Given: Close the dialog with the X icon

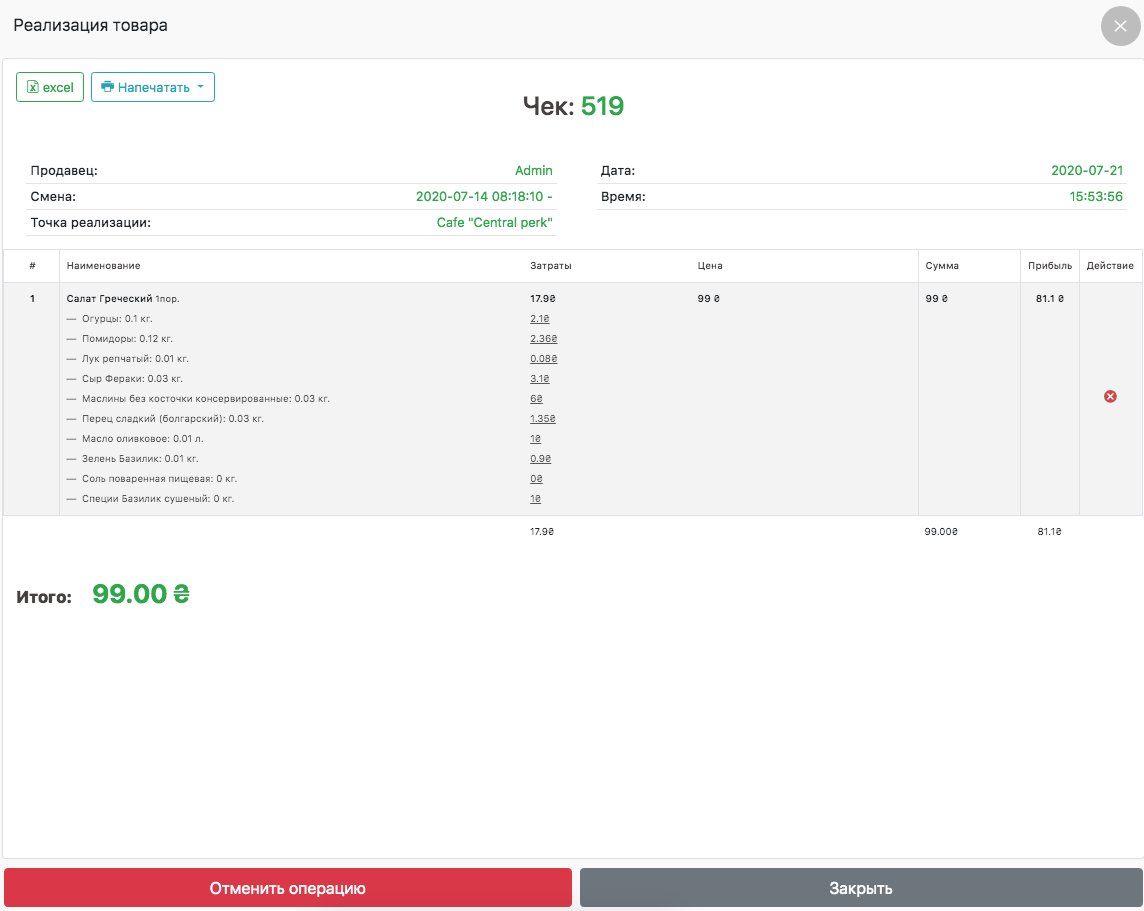Looking at the screenshot, I should pos(1120,26).
